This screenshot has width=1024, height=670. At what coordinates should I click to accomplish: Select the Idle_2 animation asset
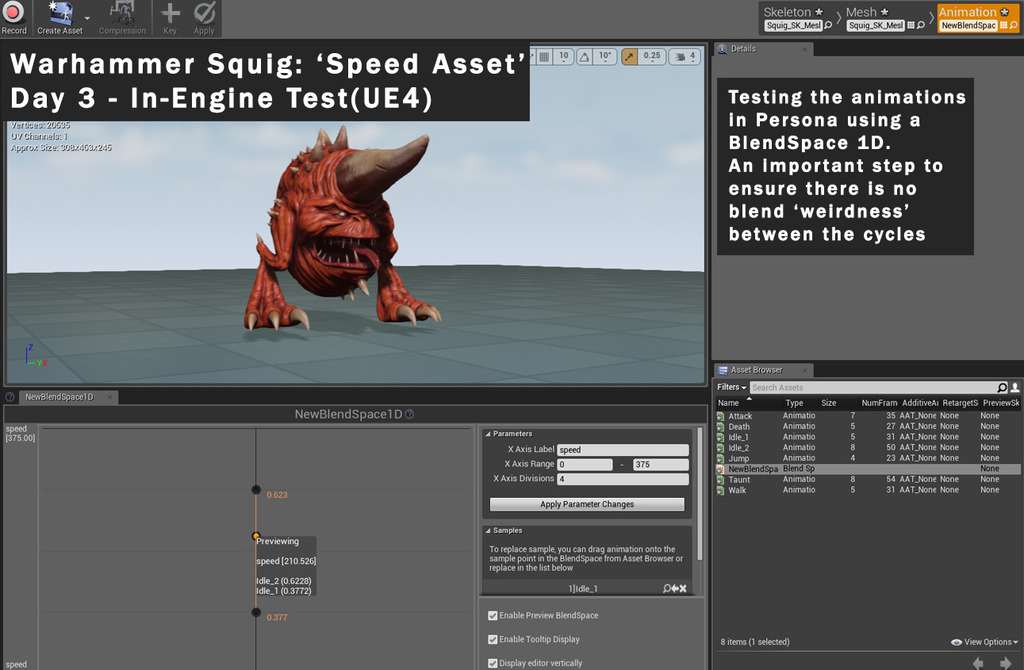[868, 447]
